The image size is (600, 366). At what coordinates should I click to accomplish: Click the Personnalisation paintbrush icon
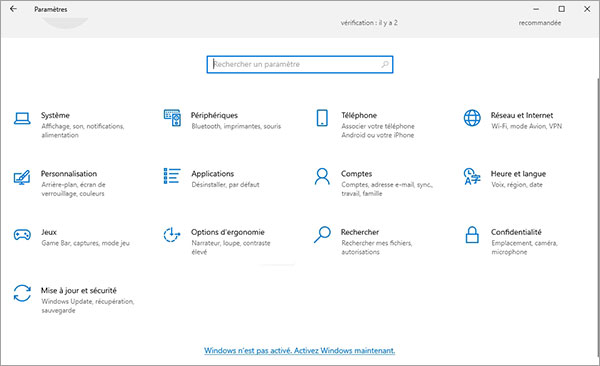(x=22, y=178)
